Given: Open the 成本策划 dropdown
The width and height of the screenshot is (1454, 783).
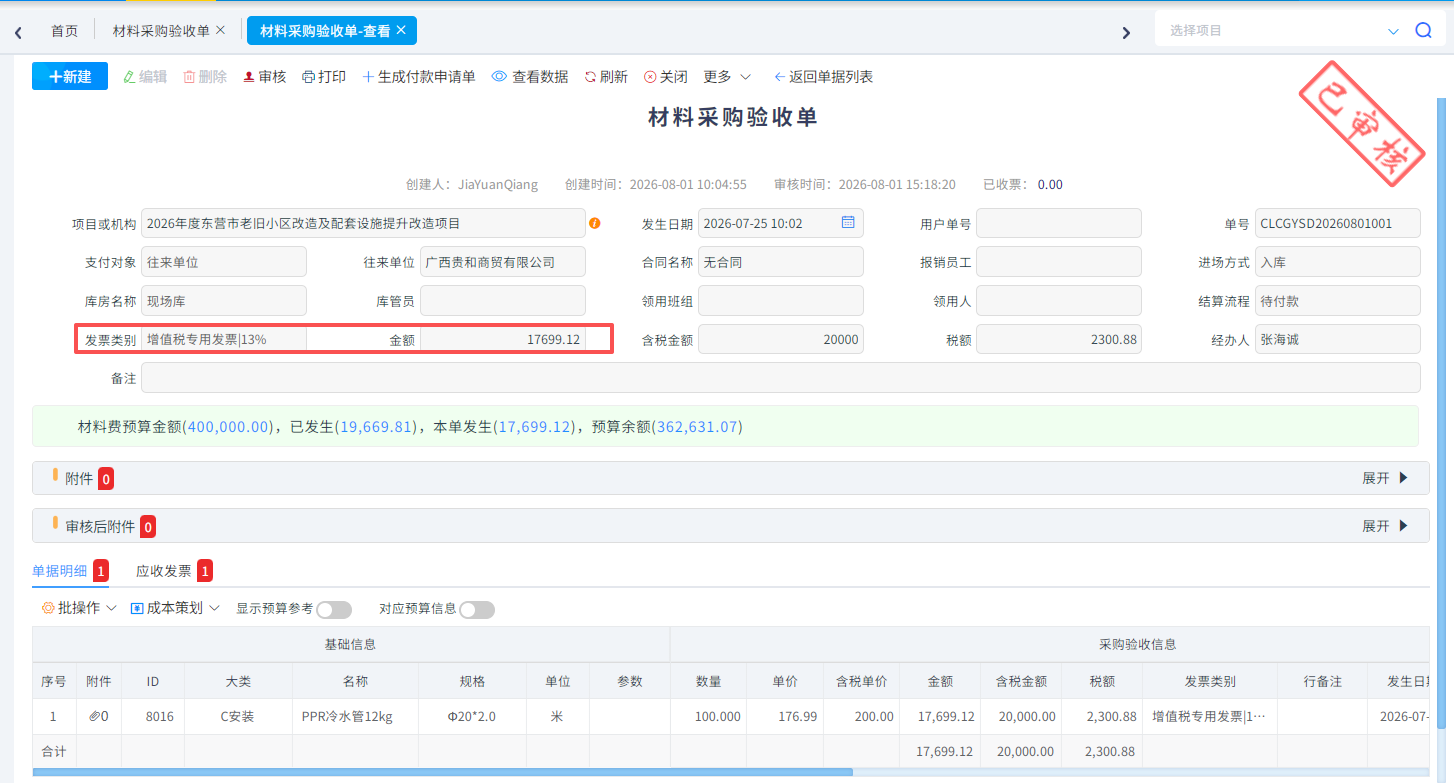Looking at the screenshot, I should [x=175, y=608].
